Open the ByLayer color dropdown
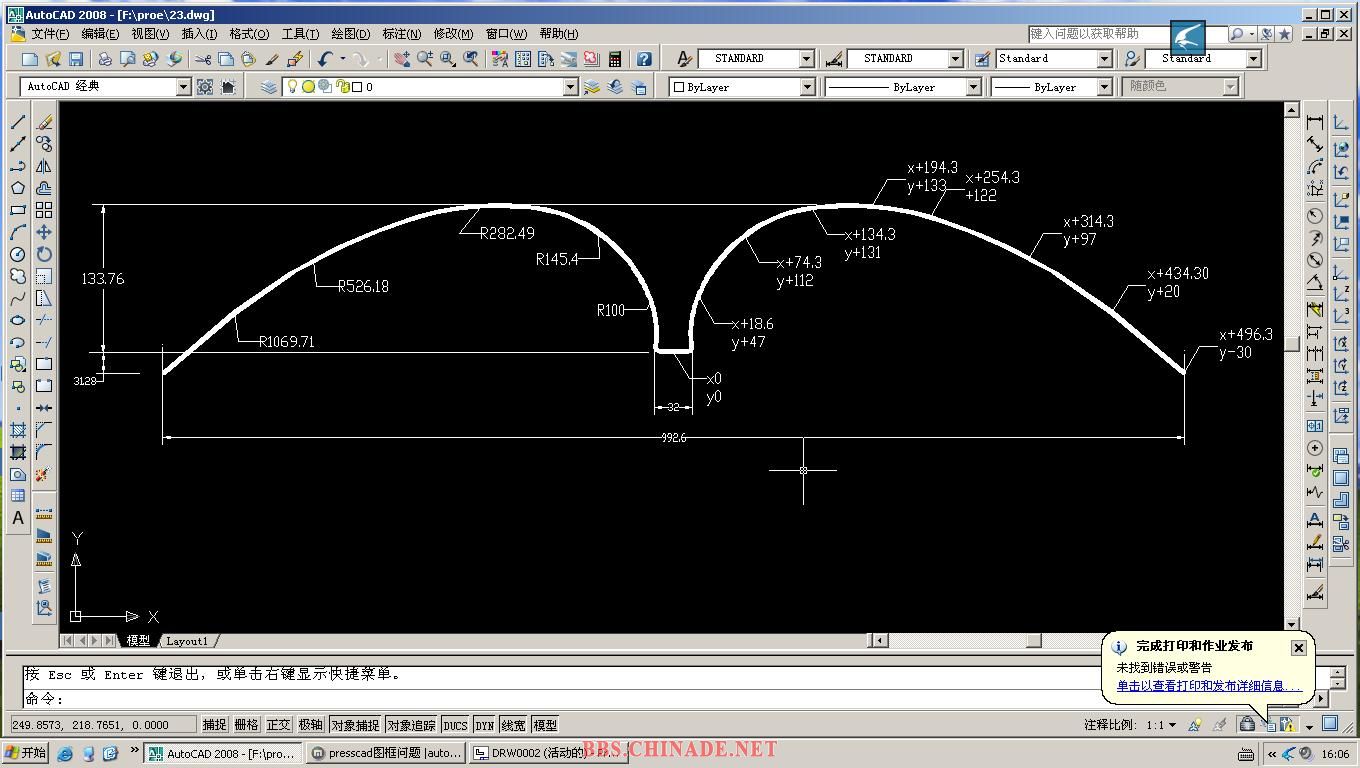The height and width of the screenshot is (768, 1360). [x=807, y=87]
